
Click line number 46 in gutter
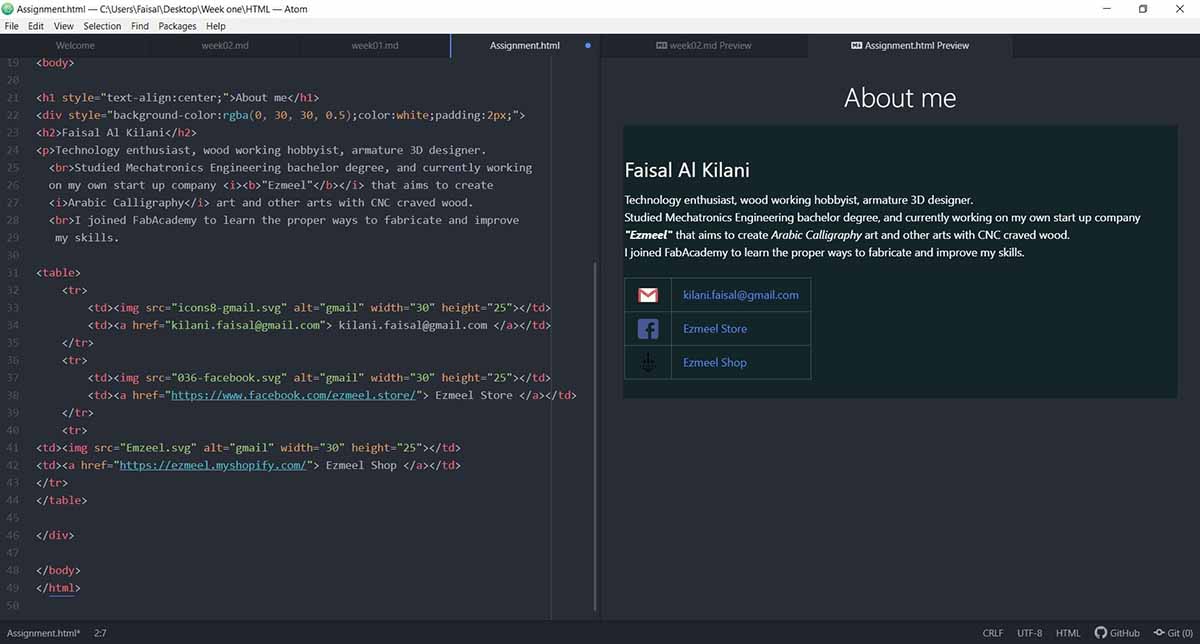click(x=13, y=535)
